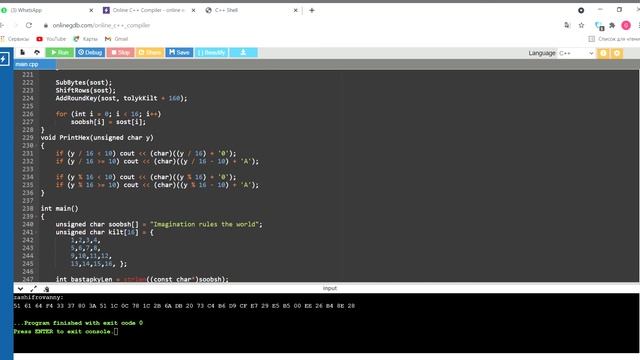Bookmark this page with star icon
640x360 pixels.
[x=581, y=25]
